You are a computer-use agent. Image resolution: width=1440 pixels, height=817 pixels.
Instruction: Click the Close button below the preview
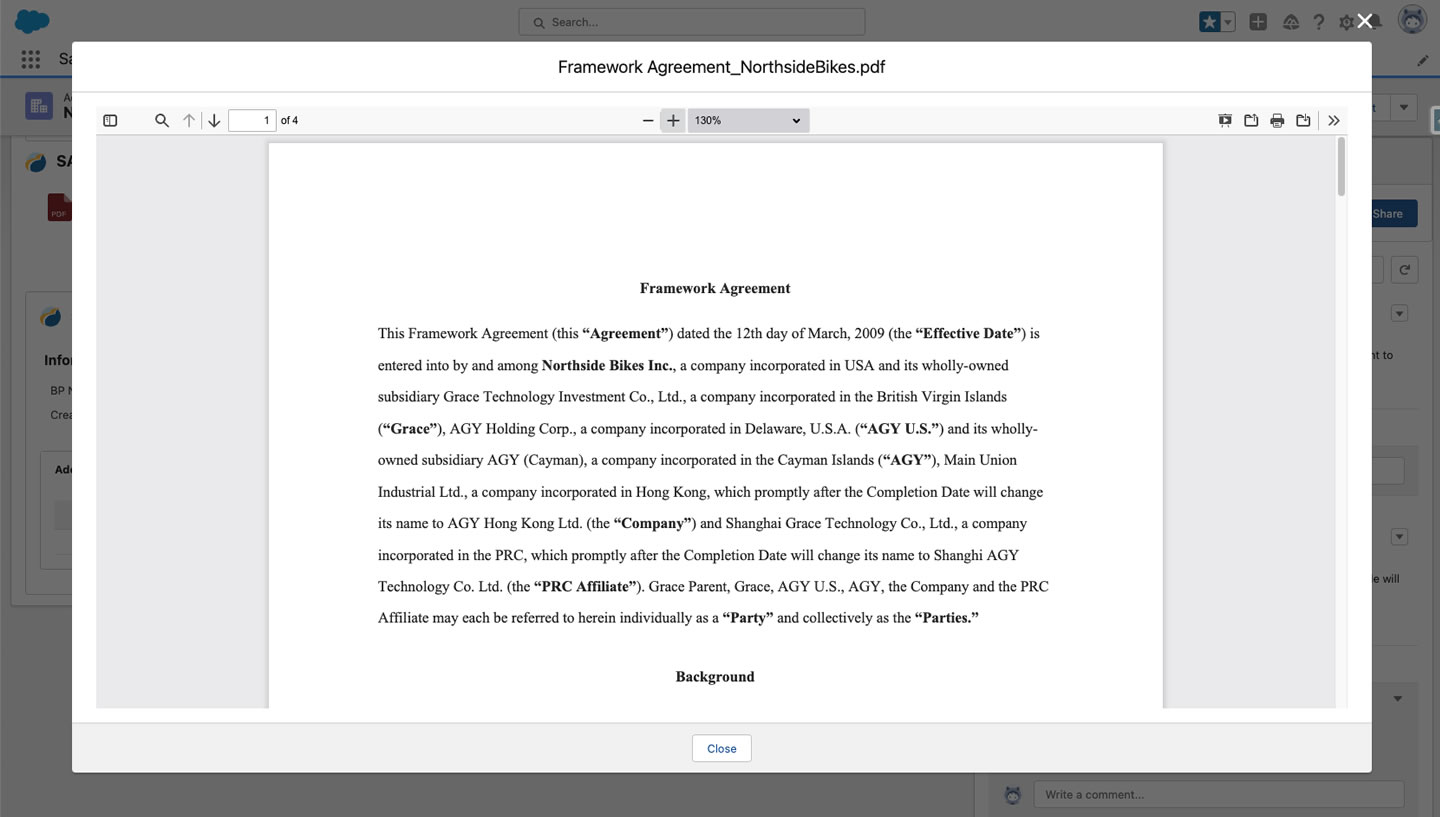721,748
